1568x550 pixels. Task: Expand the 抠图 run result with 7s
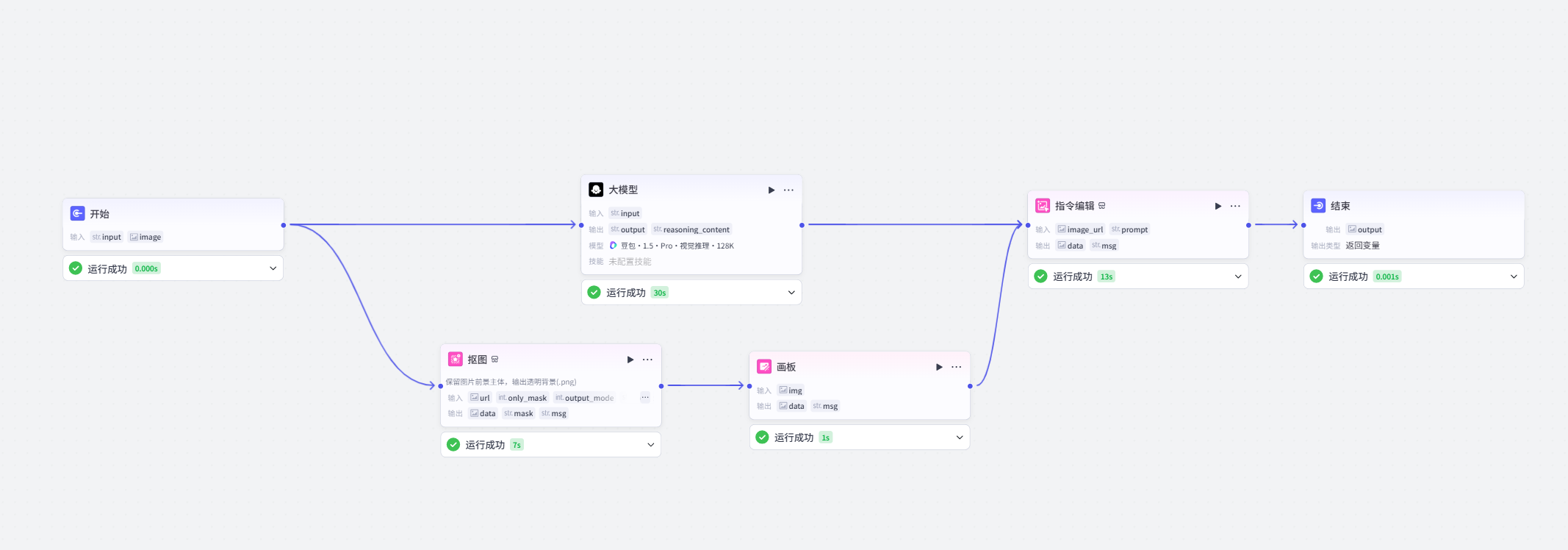pos(650,445)
